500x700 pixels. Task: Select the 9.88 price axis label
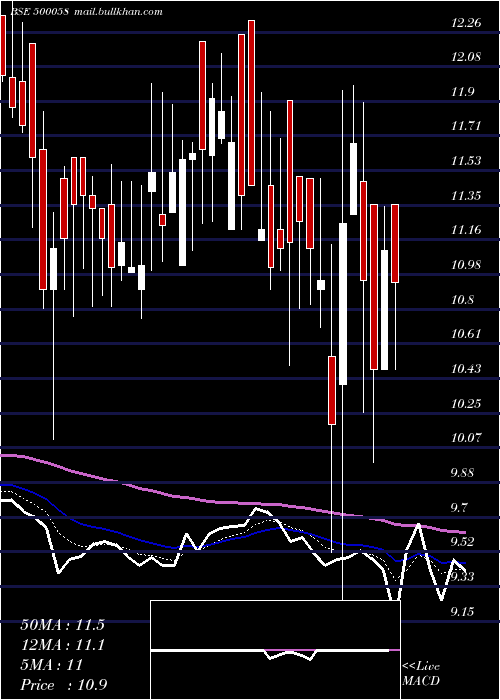point(462,472)
